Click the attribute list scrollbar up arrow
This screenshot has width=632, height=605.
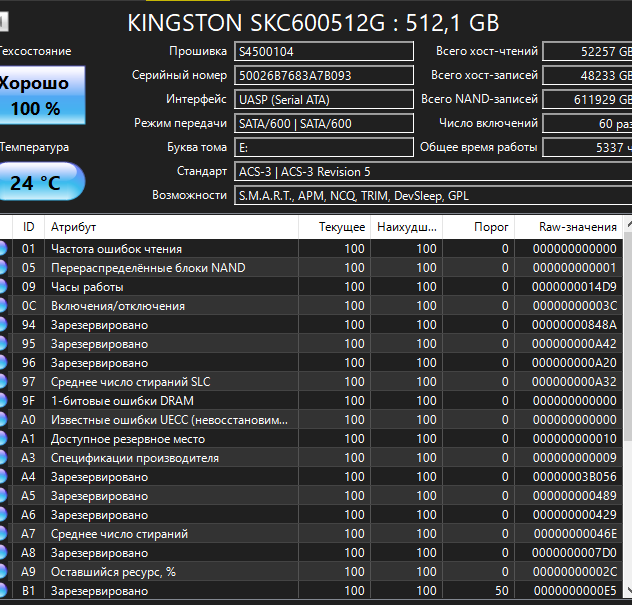tap(628, 224)
